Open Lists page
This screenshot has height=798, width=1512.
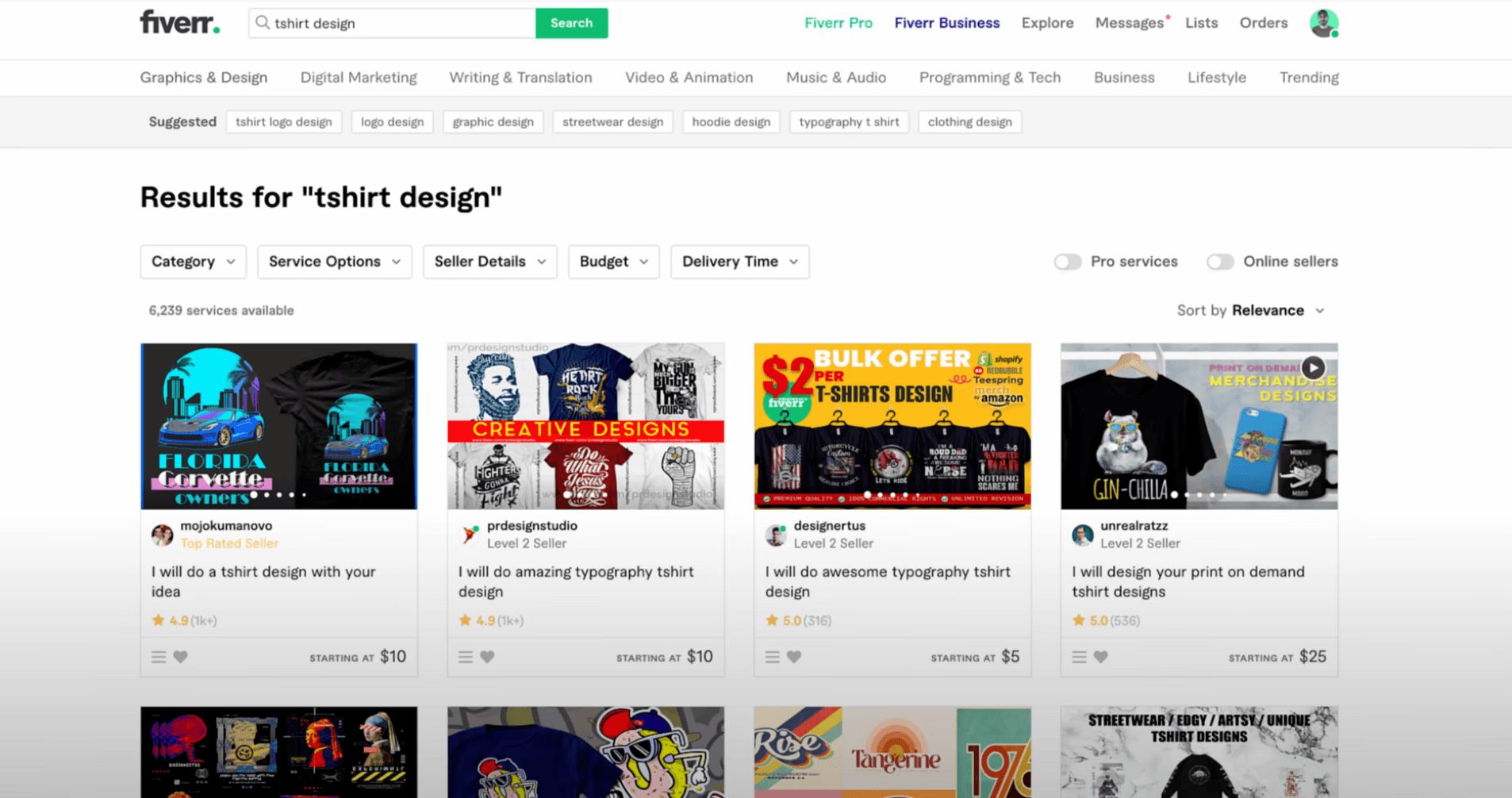[1201, 23]
